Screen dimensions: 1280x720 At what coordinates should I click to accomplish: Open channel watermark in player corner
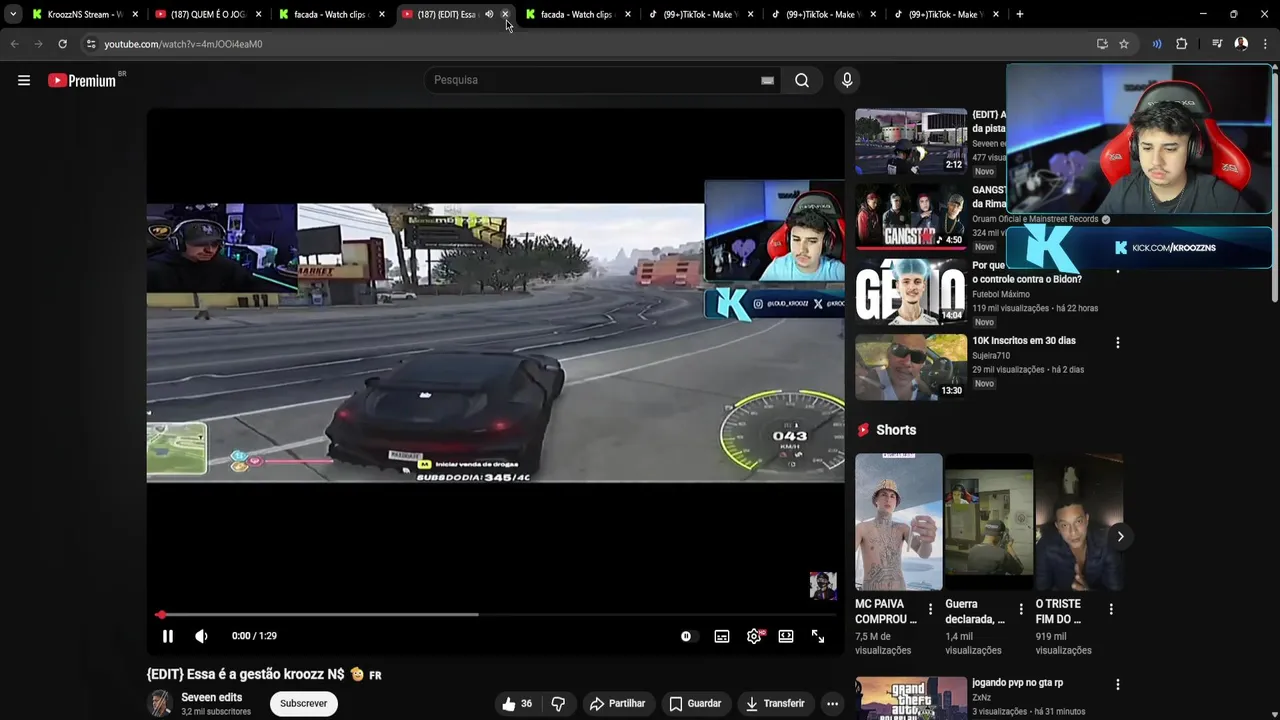tap(822, 585)
